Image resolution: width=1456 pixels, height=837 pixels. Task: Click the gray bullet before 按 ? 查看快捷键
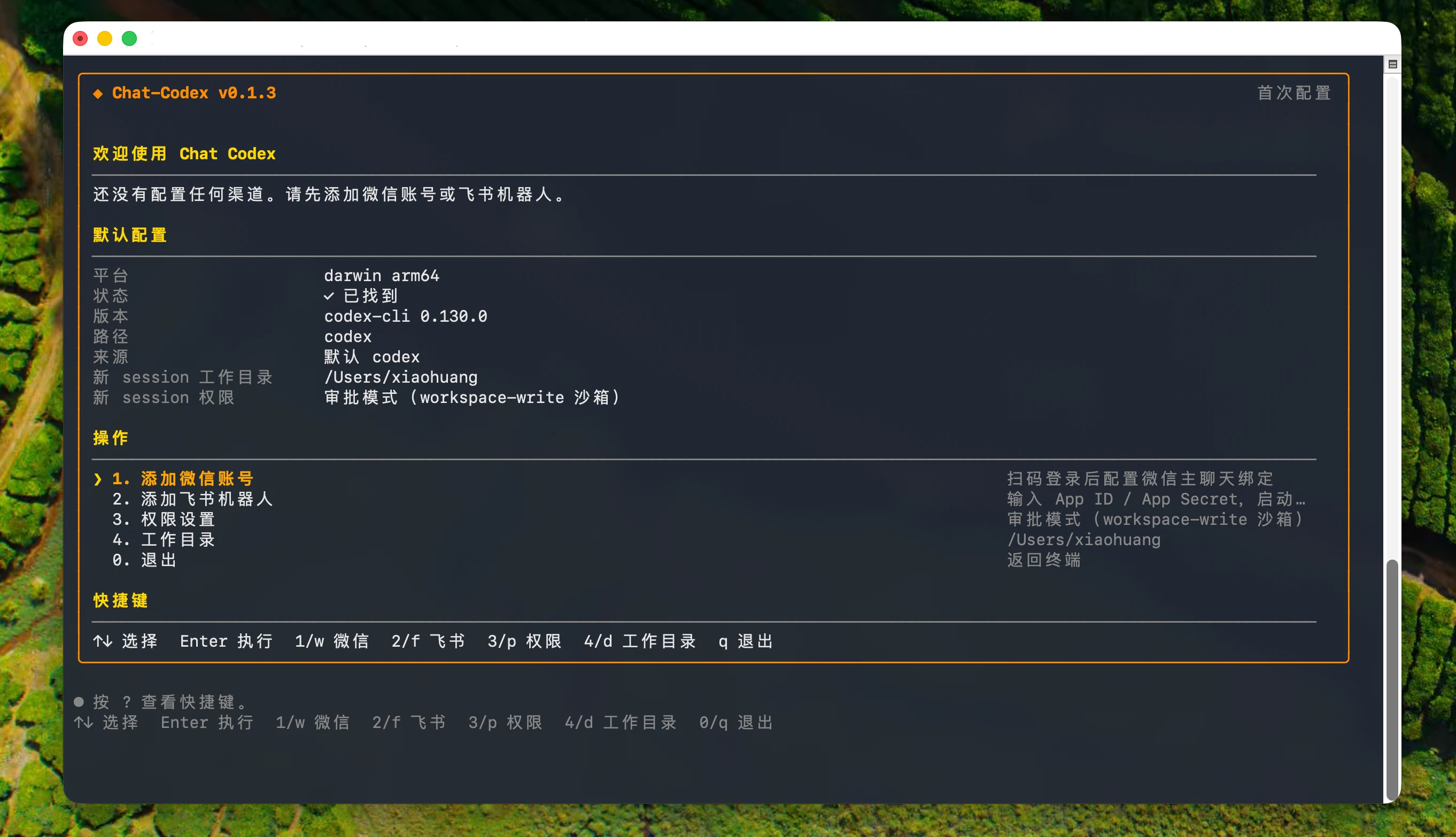point(79,702)
